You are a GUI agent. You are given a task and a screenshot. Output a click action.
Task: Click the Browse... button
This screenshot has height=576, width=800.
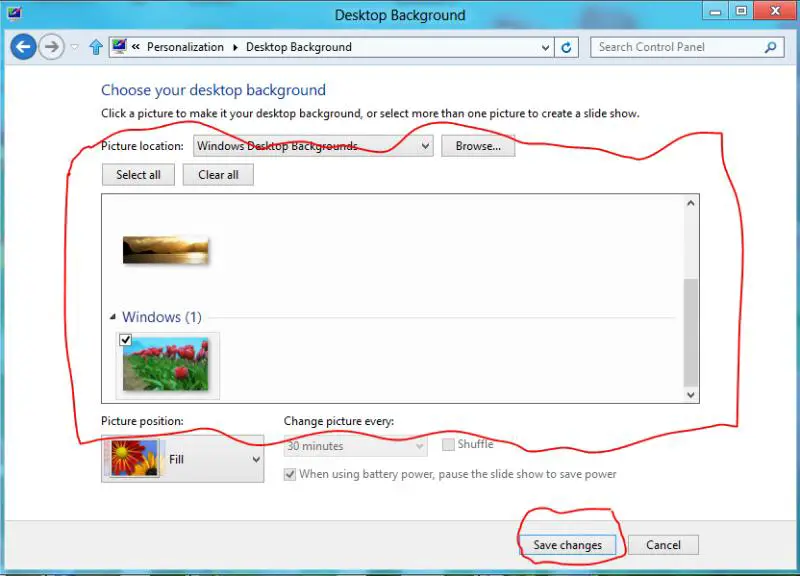[x=478, y=146]
